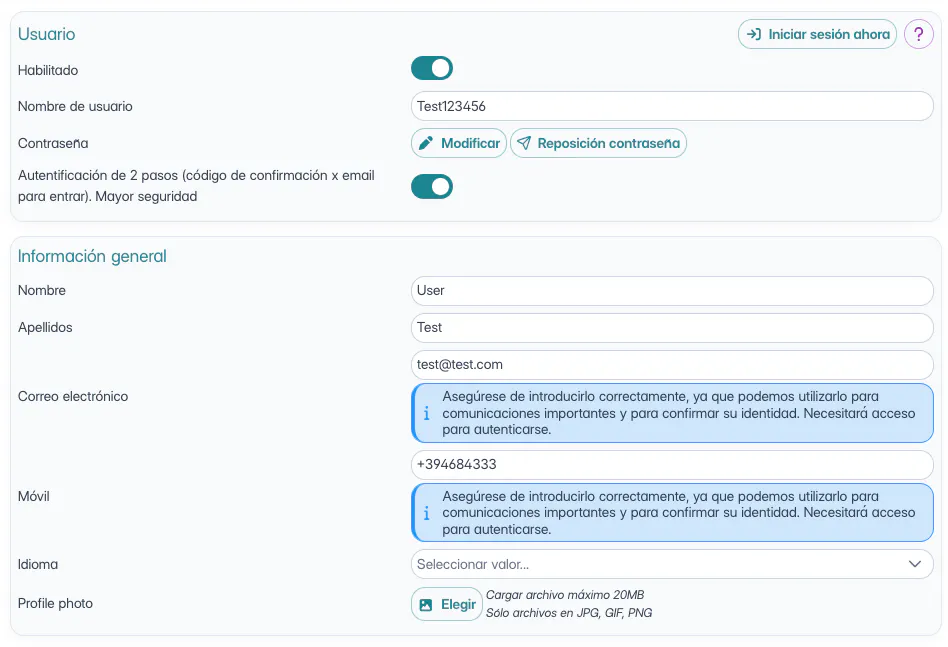Disable the 2-step authentication toggle
The image size is (948, 647).
click(432, 187)
